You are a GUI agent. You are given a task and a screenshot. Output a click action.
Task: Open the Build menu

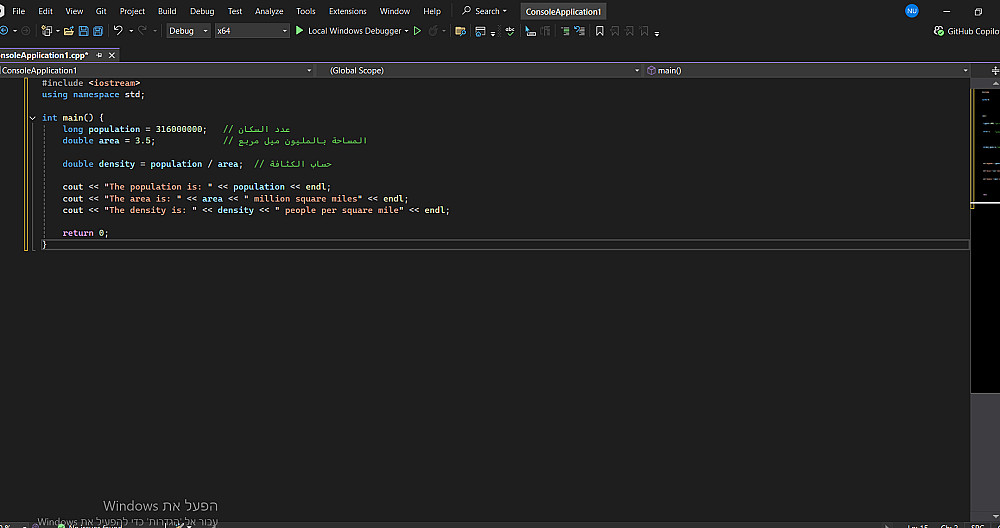pyautogui.click(x=167, y=11)
